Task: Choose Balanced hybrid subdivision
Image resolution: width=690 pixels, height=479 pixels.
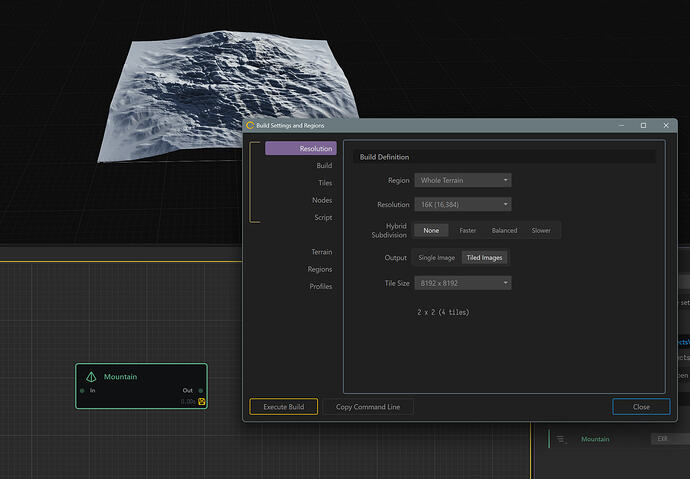Action: [x=504, y=230]
